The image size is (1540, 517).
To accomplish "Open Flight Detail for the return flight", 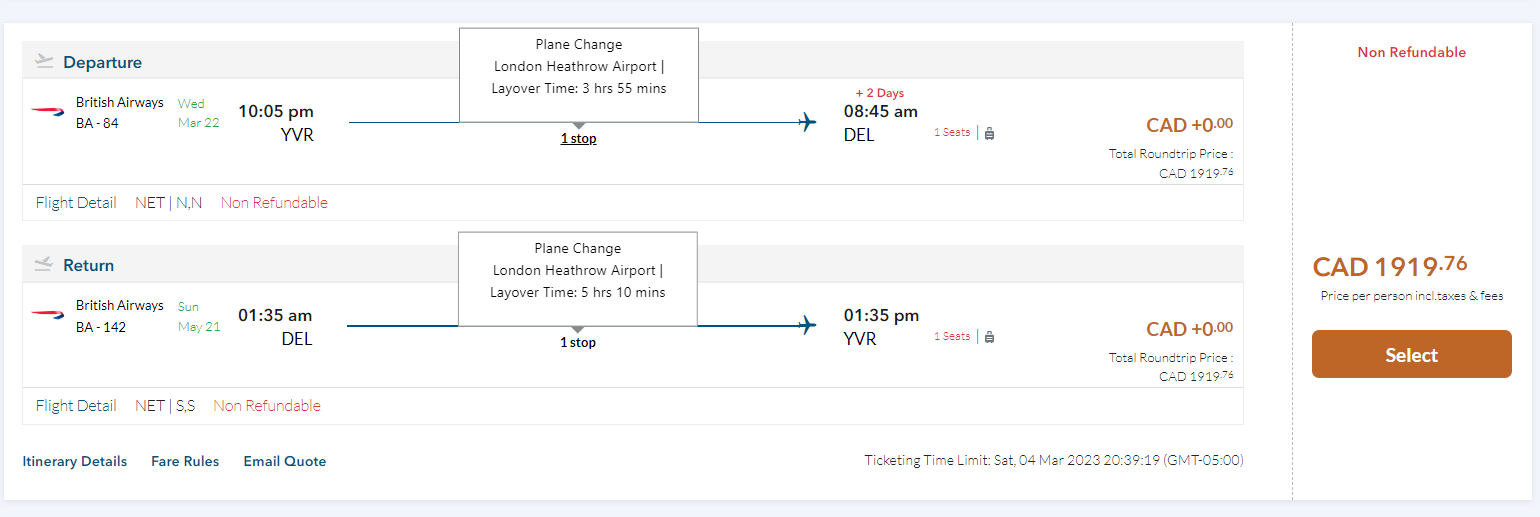I will coord(76,406).
